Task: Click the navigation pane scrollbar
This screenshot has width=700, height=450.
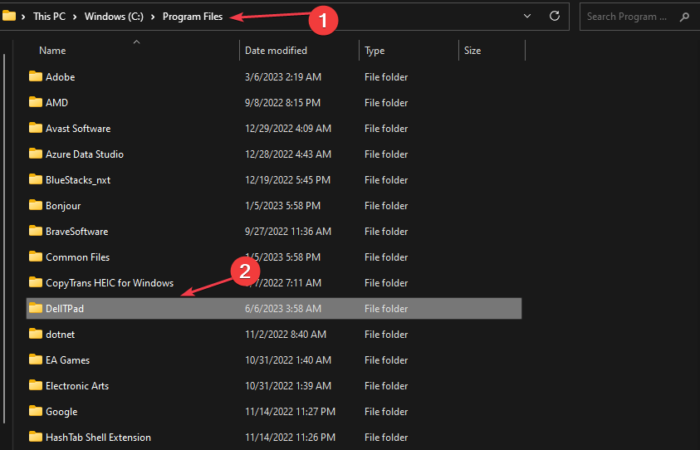Action: 4,239
